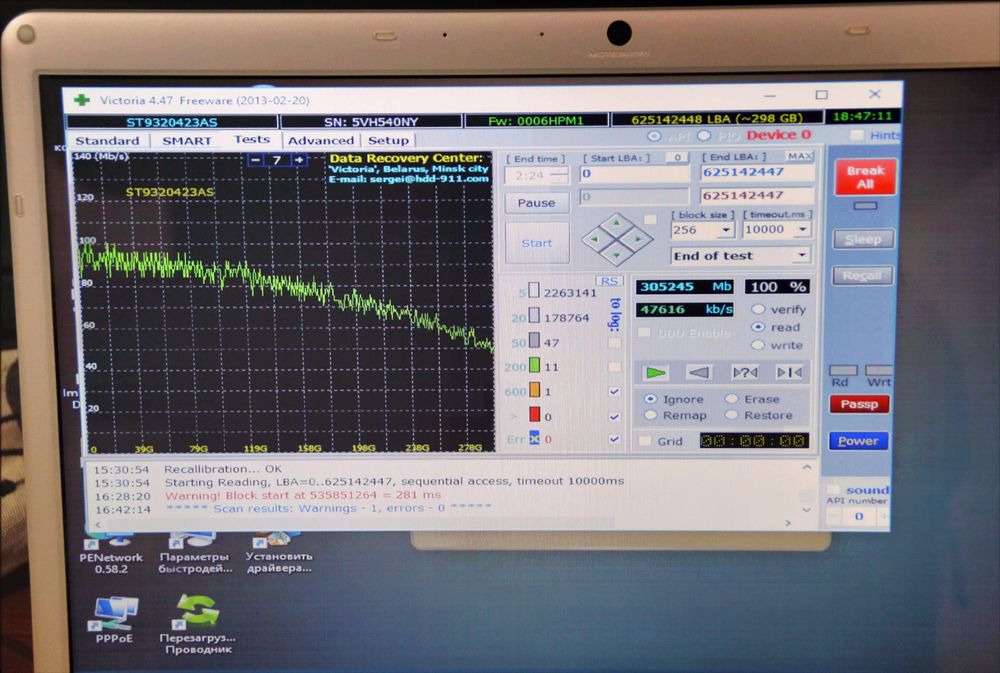The height and width of the screenshot is (673, 1000).
Task: Toggle the sound checkbox
Action: tap(833, 489)
